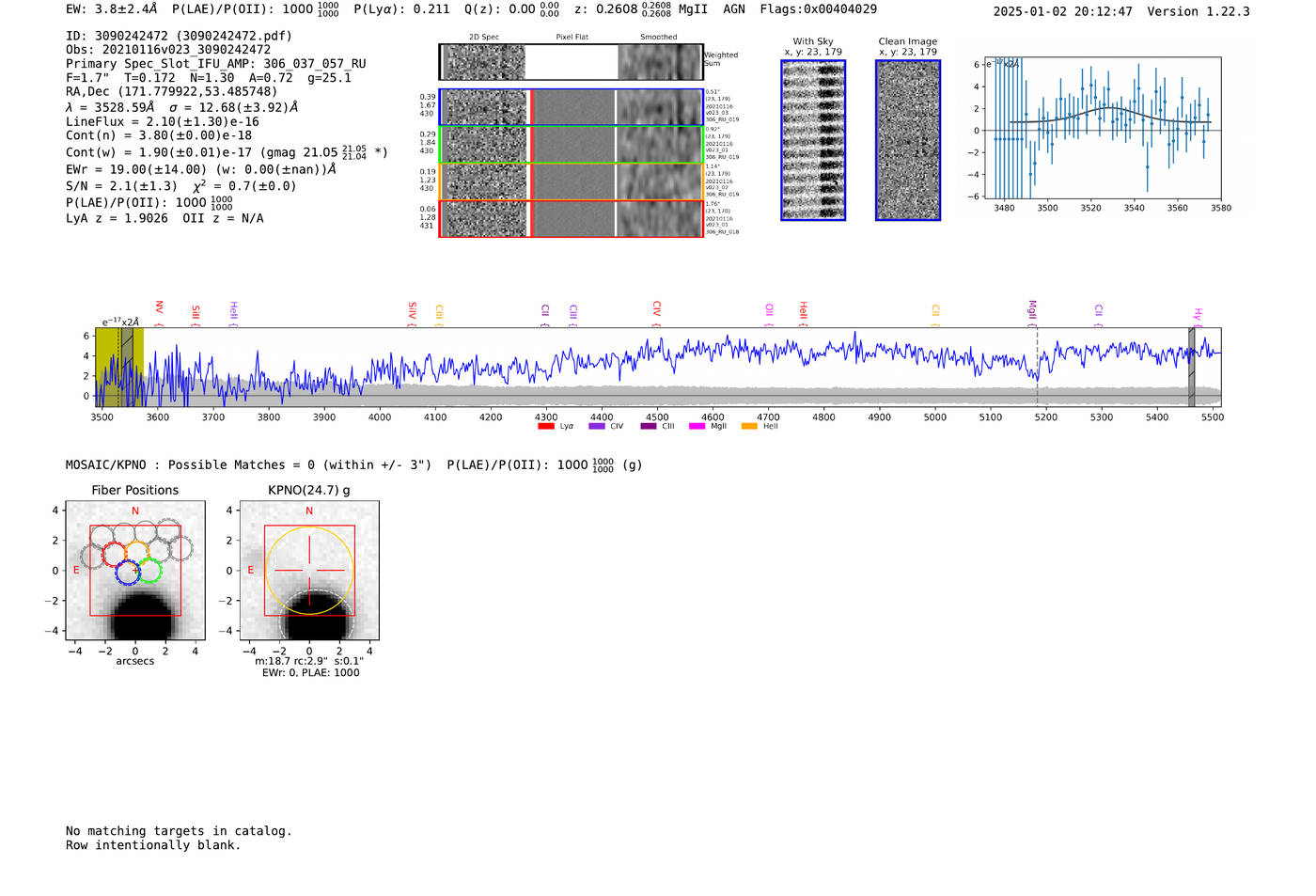1316x896 pixels.
Task: Open the With Sky cutout image
Action: click(813, 140)
